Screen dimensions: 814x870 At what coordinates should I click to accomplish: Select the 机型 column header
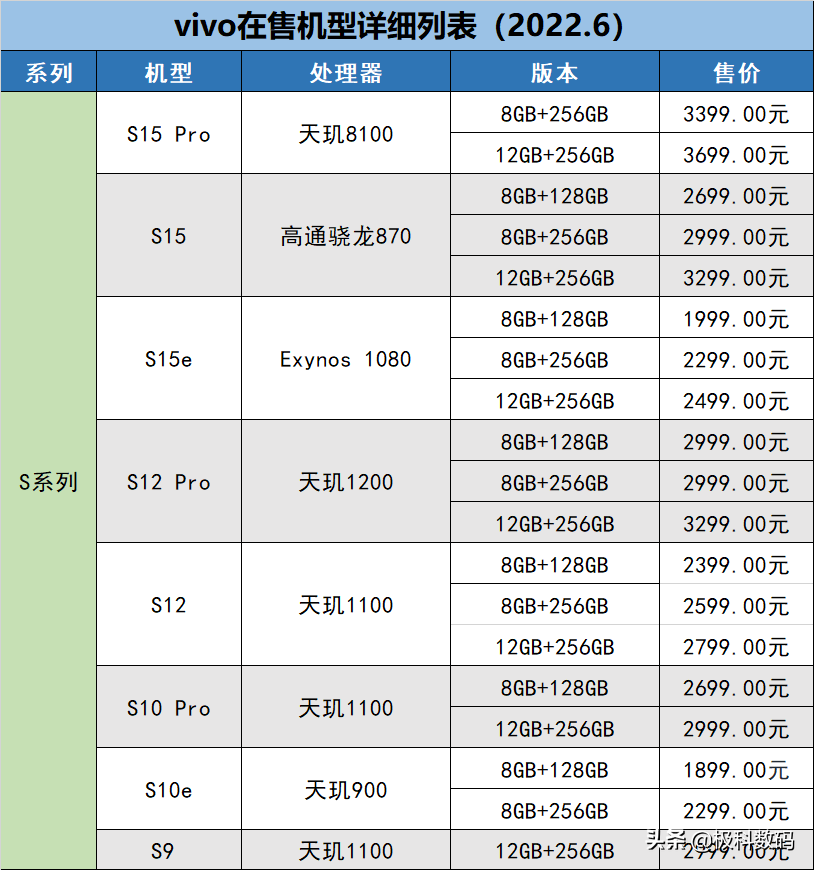(x=169, y=72)
